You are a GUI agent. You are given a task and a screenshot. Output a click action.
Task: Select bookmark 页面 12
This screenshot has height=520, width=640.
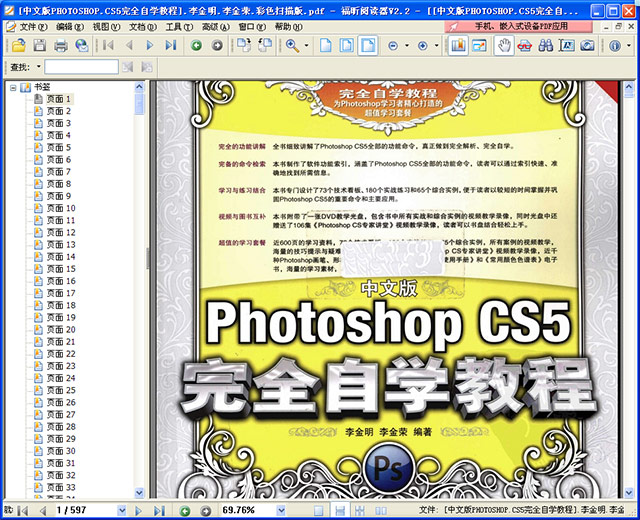61,233
